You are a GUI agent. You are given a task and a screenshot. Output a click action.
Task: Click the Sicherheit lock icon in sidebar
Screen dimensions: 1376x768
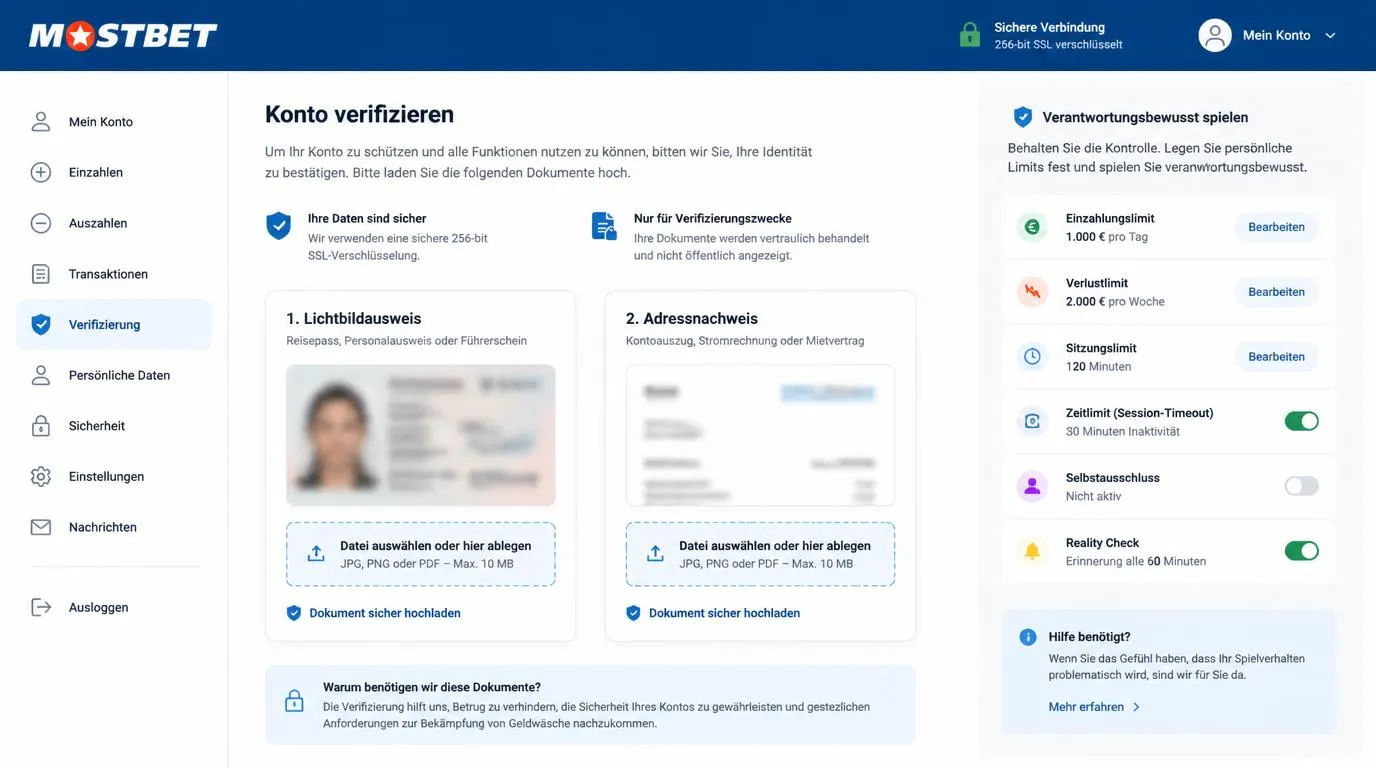tap(41, 426)
